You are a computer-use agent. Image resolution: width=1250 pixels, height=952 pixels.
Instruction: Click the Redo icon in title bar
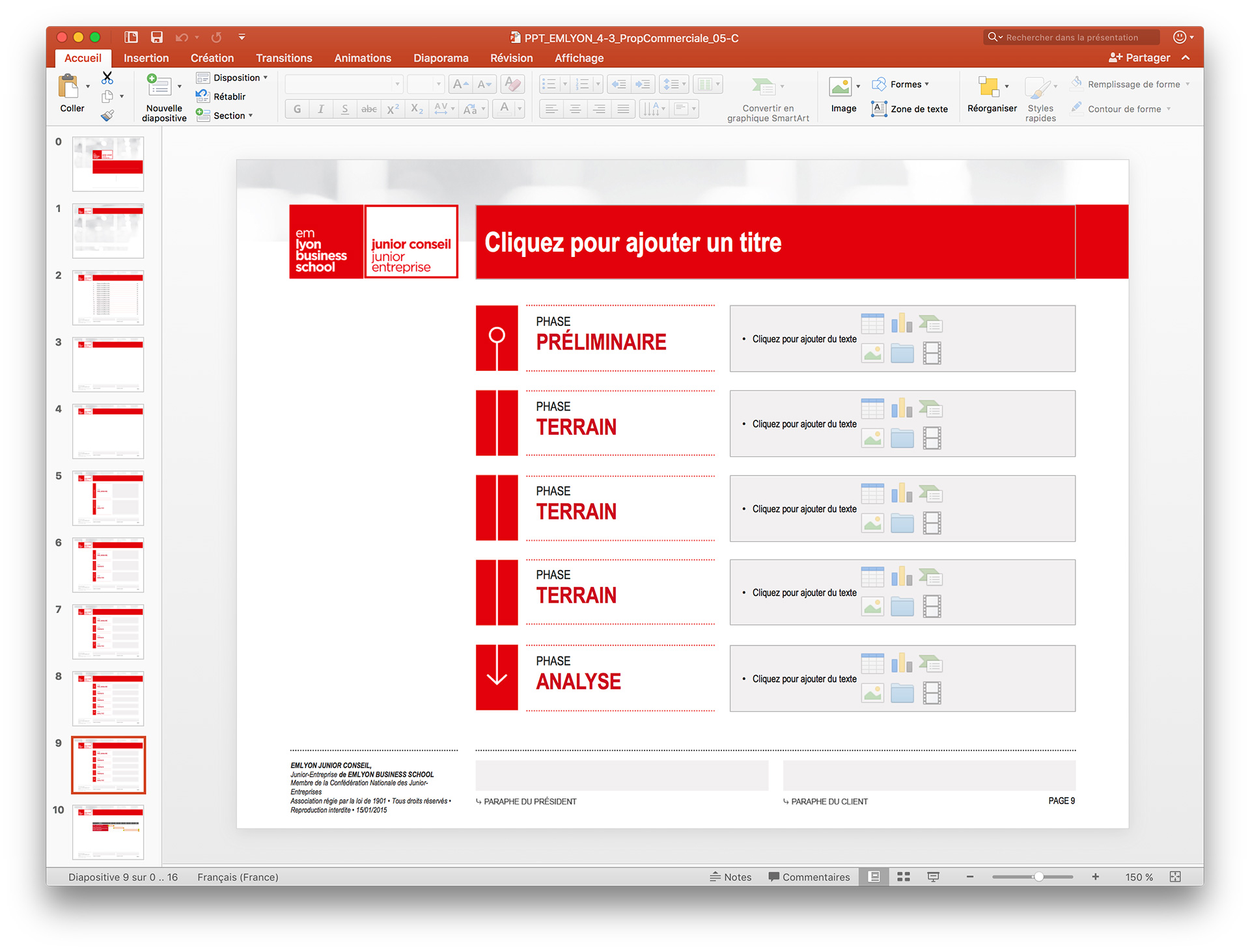point(216,37)
